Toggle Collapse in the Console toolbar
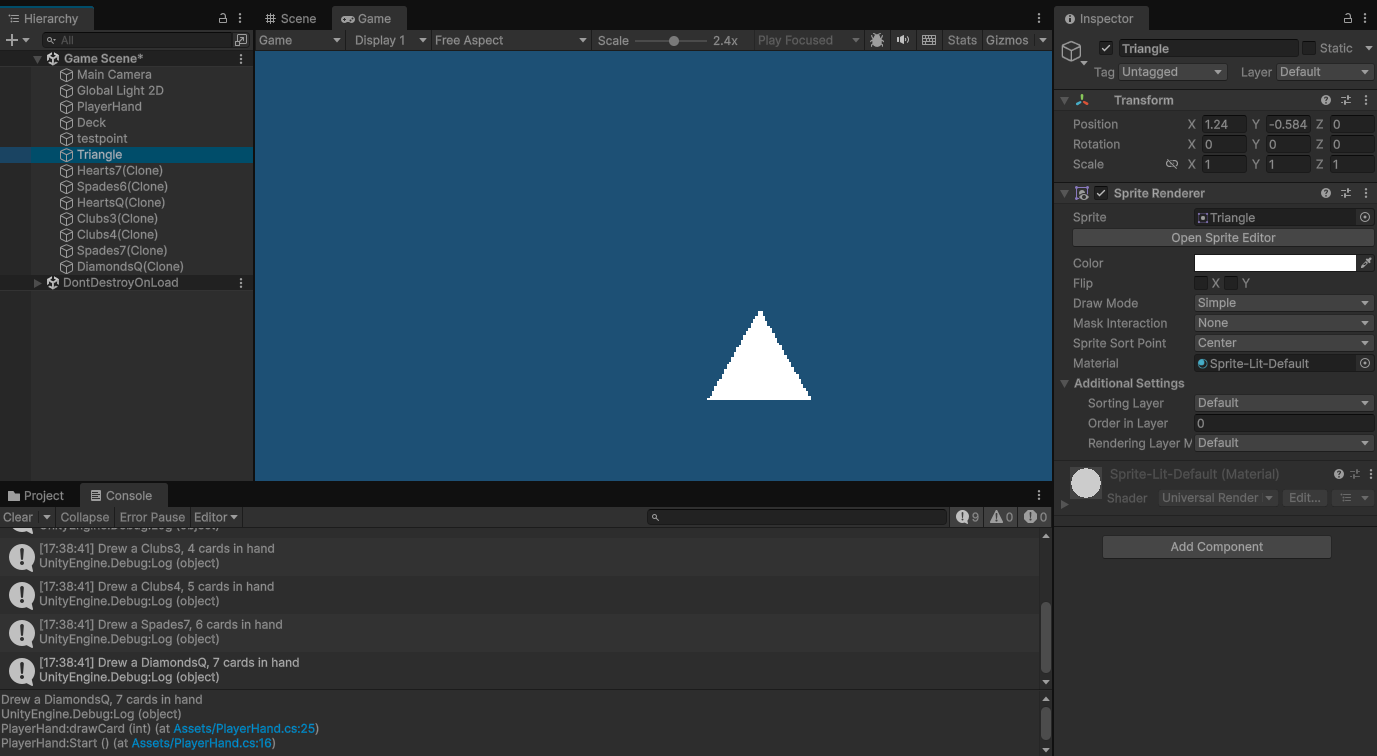This screenshot has width=1377, height=756. (84, 517)
